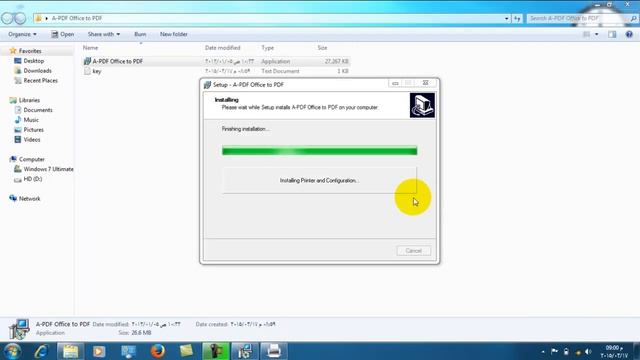Show hidden system tray icons
The width and height of the screenshot is (640, 360).
coord(543,351)
